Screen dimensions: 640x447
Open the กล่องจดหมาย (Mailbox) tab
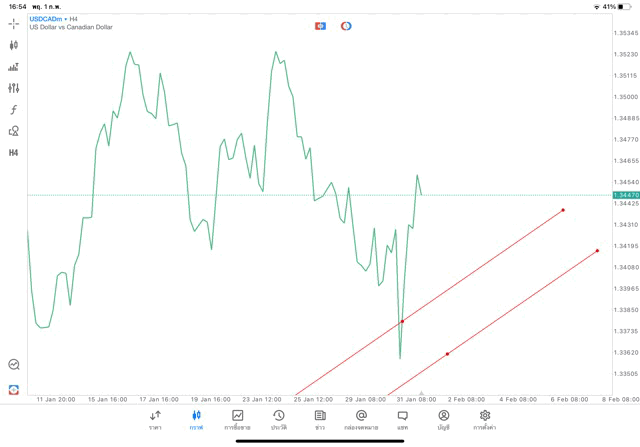tap(361, 420)
